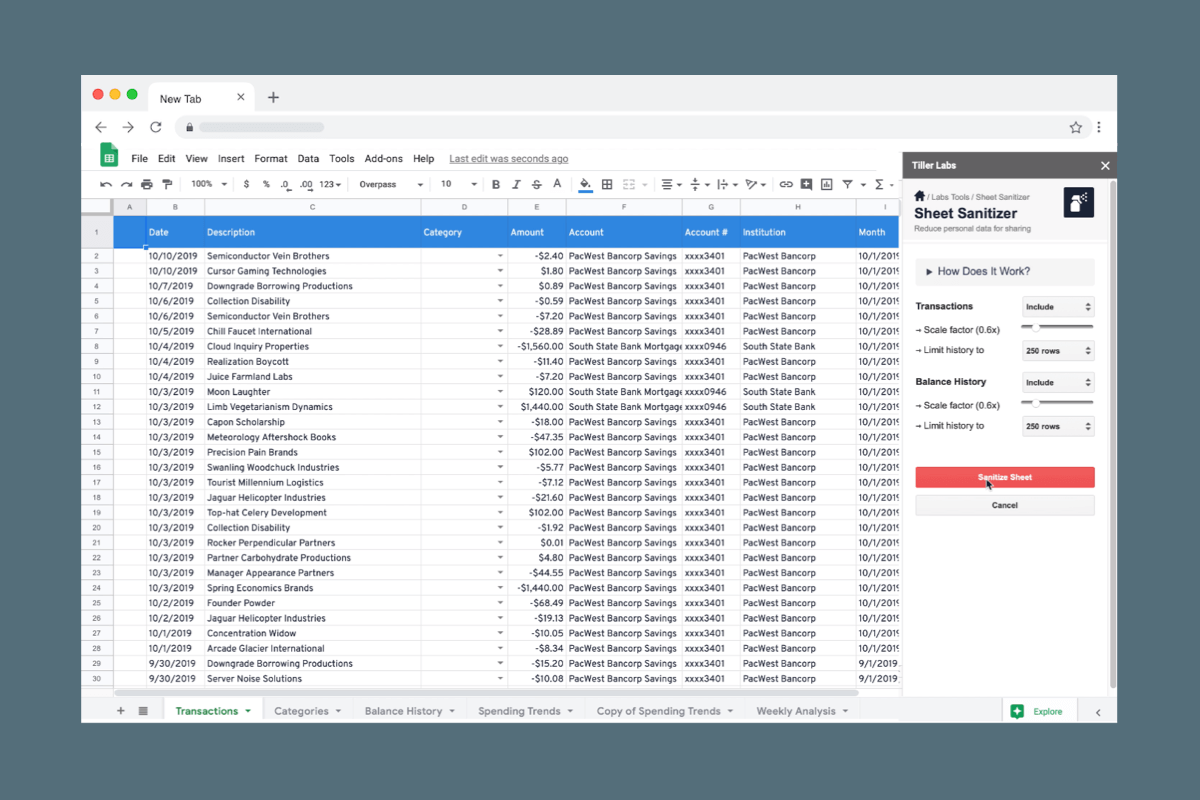Open the Overpass font dropdown
This screenshot has height=800, width=1200.
coord(391,184)
